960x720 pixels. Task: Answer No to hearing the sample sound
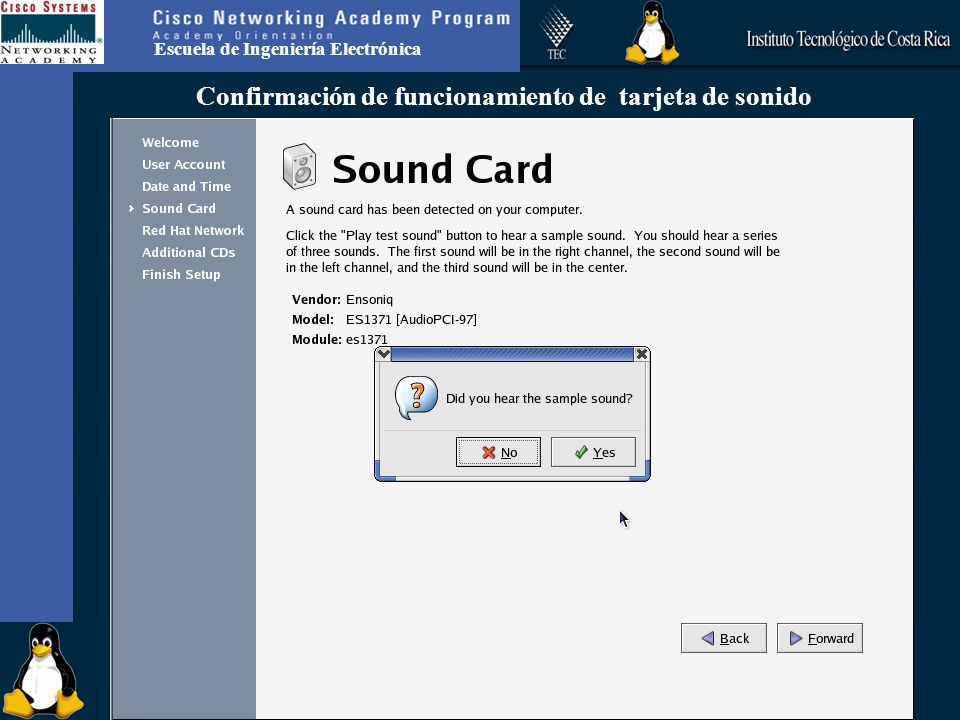click(498, 452)
